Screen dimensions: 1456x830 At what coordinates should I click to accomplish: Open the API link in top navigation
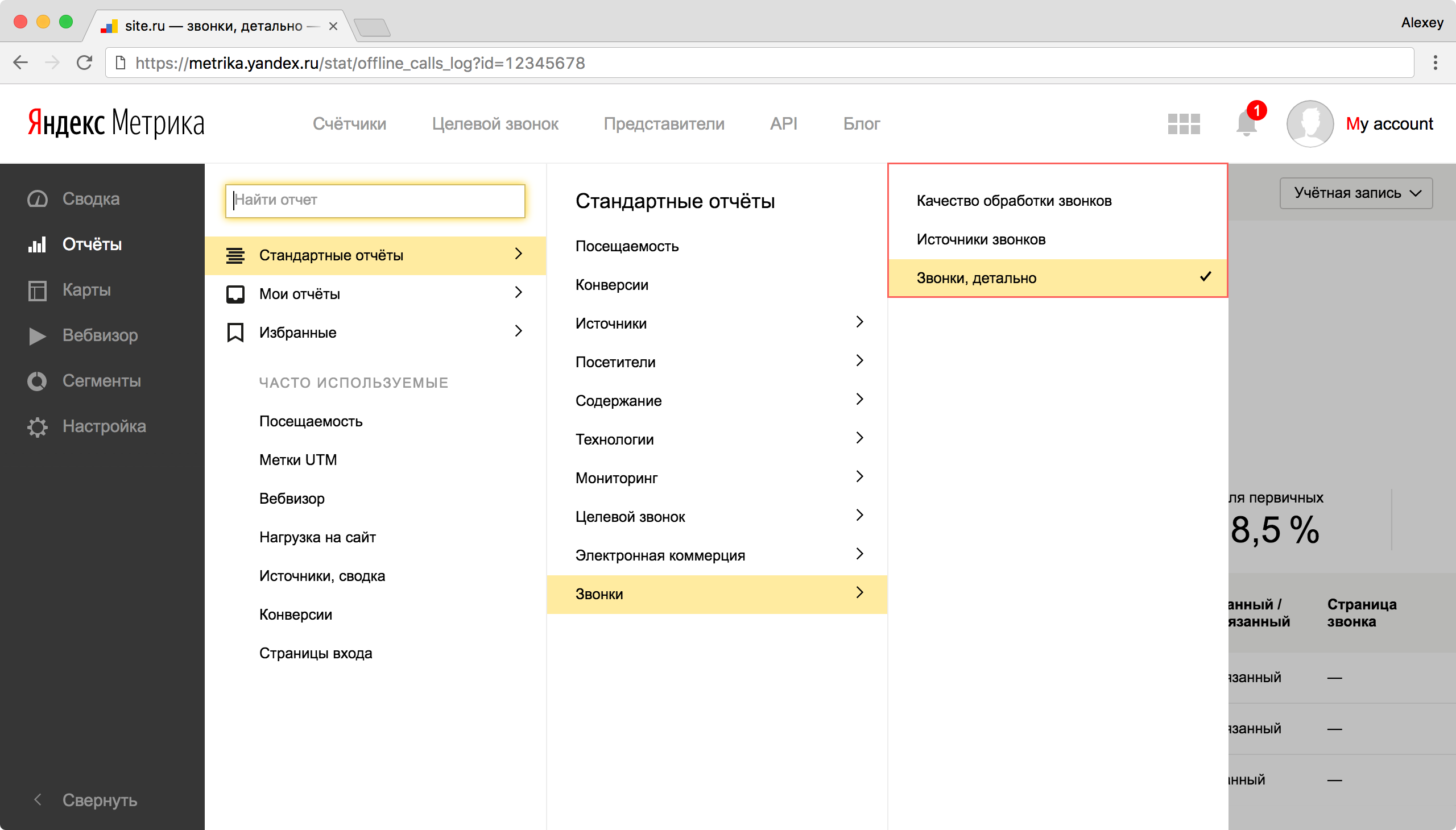[x=784, y=124]
